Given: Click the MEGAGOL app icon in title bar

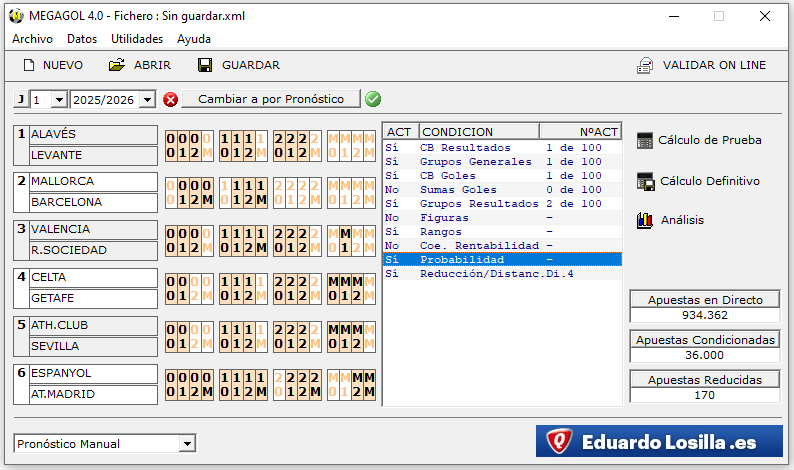Looking at the screenshot, I should click(x=17, y=16).
